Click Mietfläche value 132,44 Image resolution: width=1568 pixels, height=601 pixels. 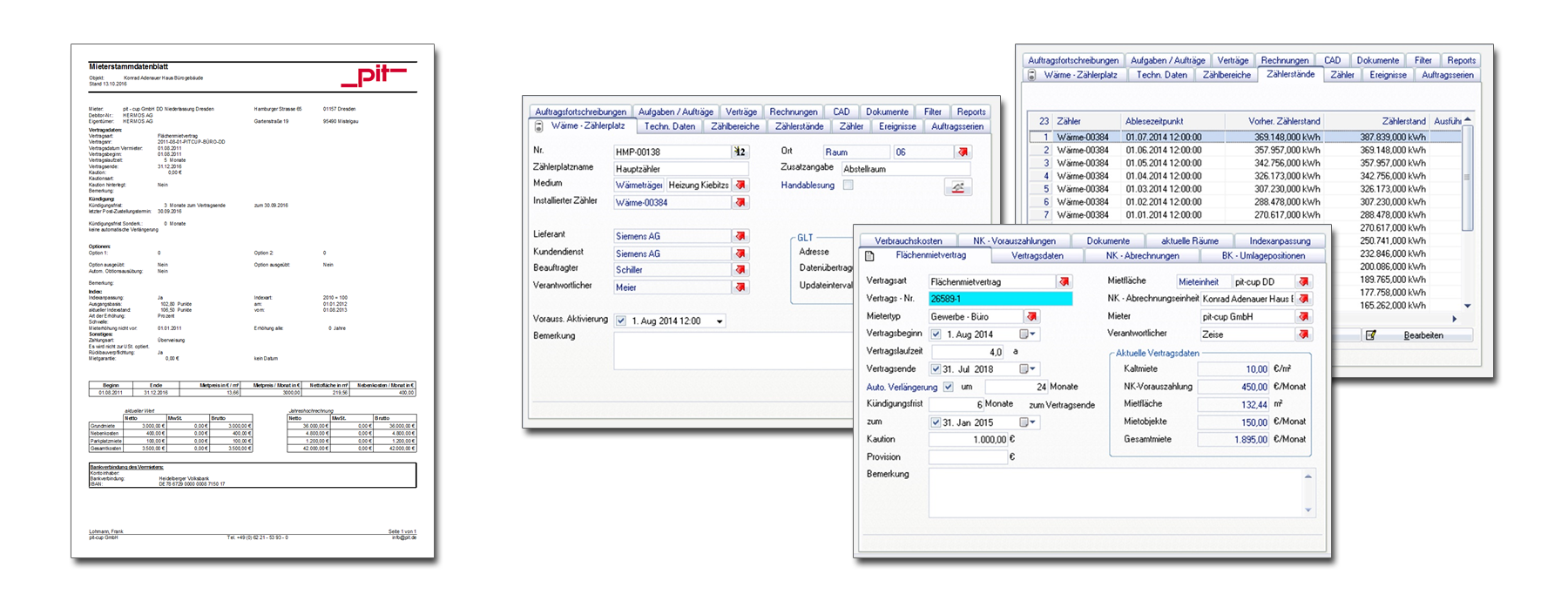1233,404
